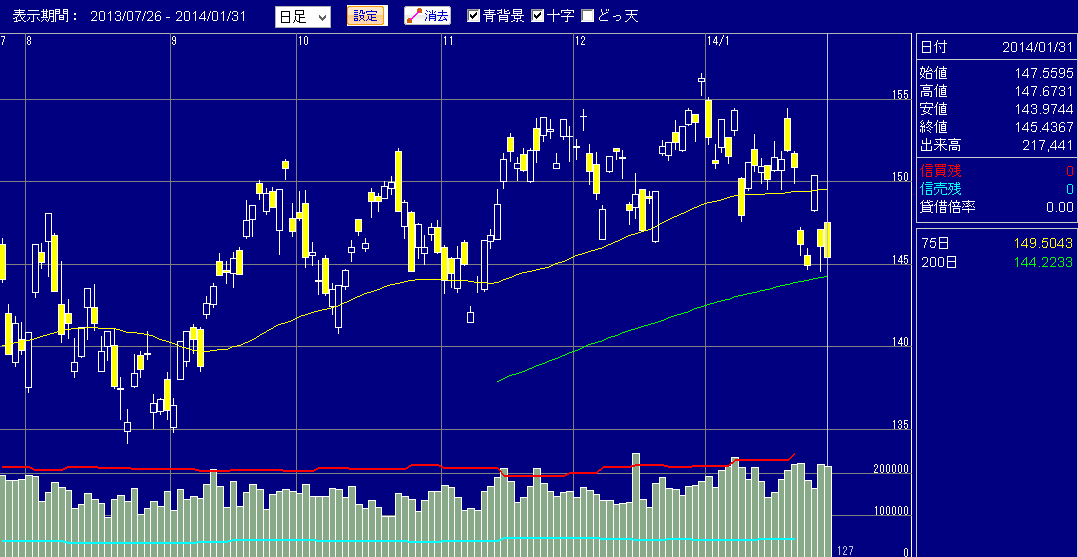Click the 14/1 month marker on the time axis

pyautogui.click(x=718, y=41)
